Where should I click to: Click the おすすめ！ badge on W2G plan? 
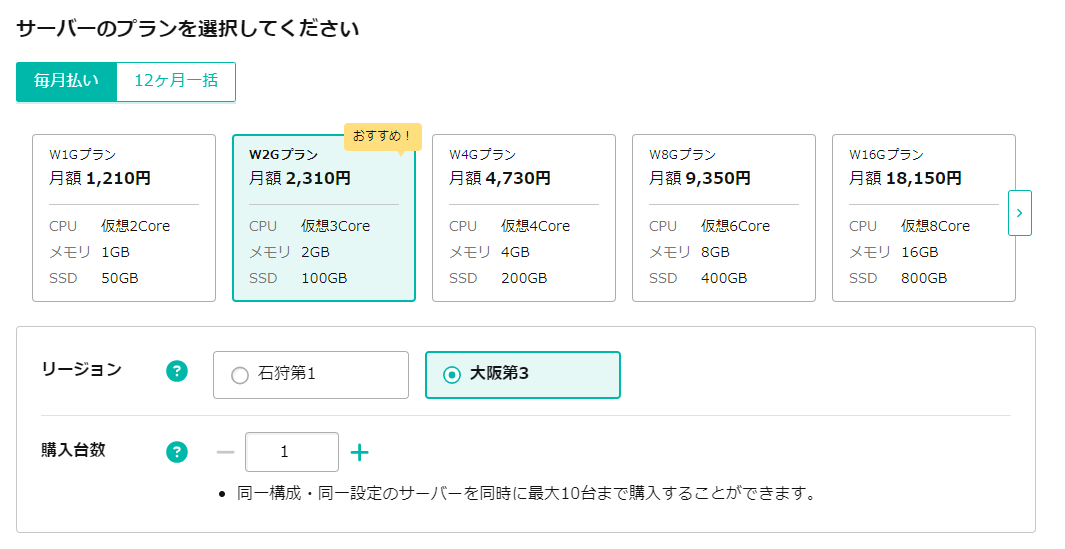click(x=382, y=135)
